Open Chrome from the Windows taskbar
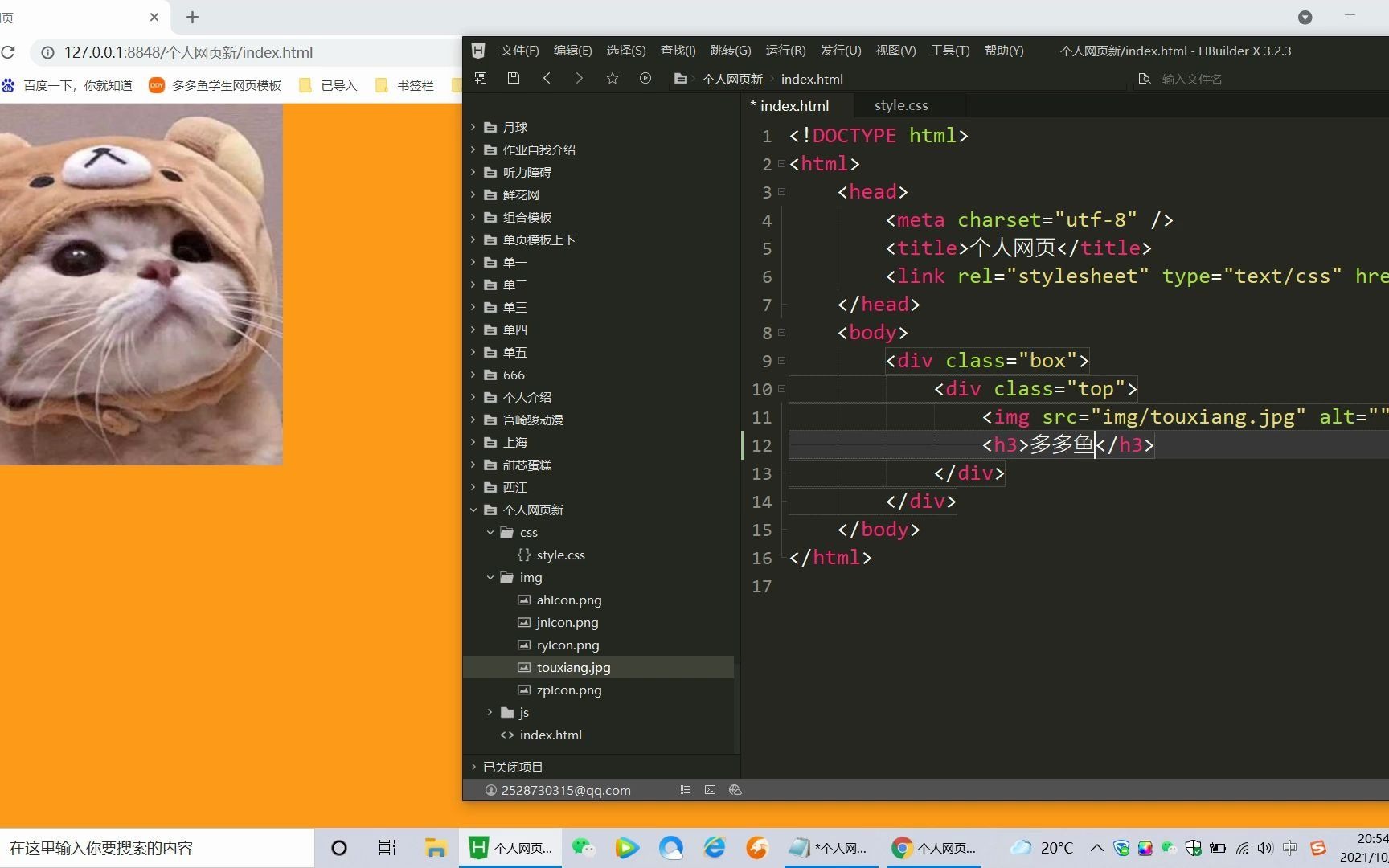1389x868 pixels. [x=934, y=847]
